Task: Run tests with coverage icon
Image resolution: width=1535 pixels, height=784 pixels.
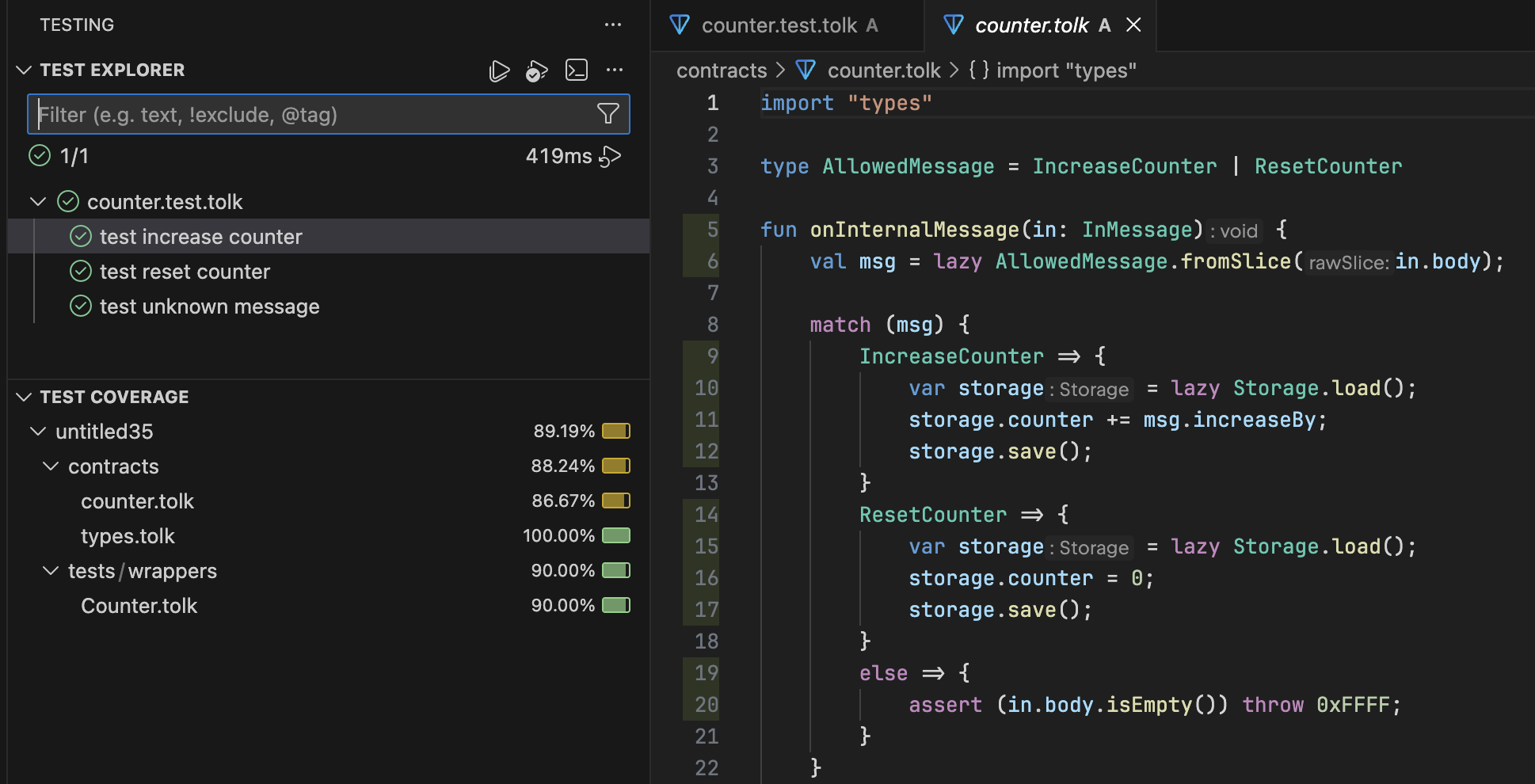Action: 537,70
